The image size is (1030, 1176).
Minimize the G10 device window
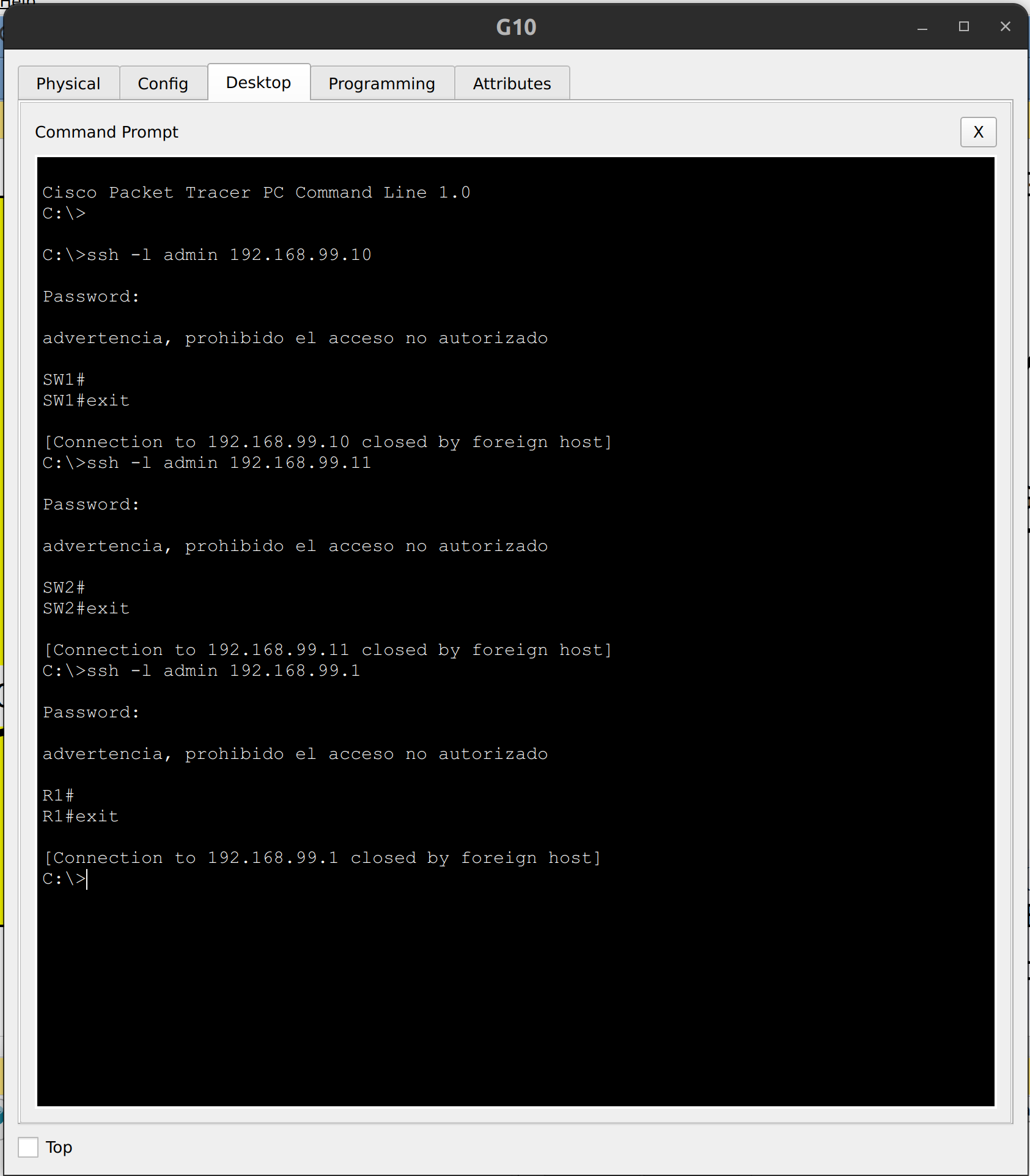point(922,27)
